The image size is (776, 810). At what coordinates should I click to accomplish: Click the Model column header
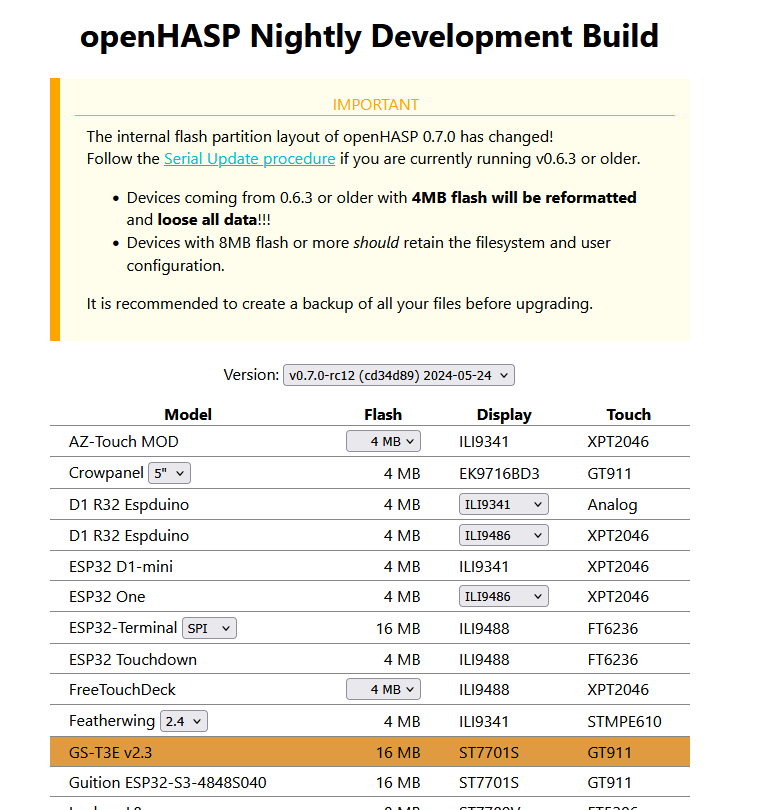point(188,414)
